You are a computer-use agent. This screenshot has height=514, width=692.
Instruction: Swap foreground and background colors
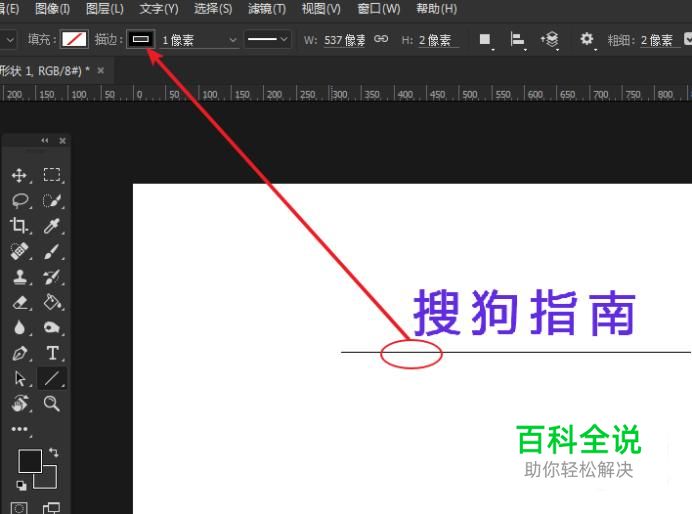(54, 452)
